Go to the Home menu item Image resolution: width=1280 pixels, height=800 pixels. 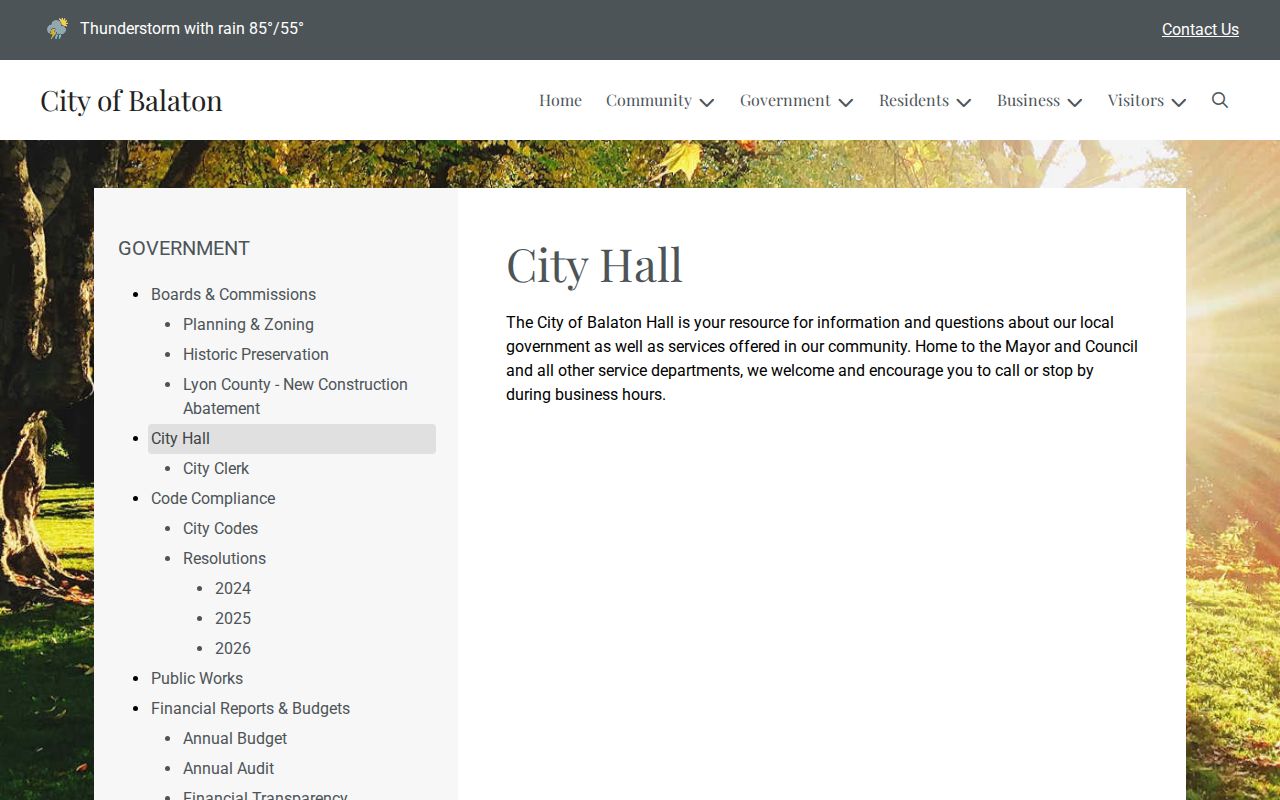click(x=560, y=100)
